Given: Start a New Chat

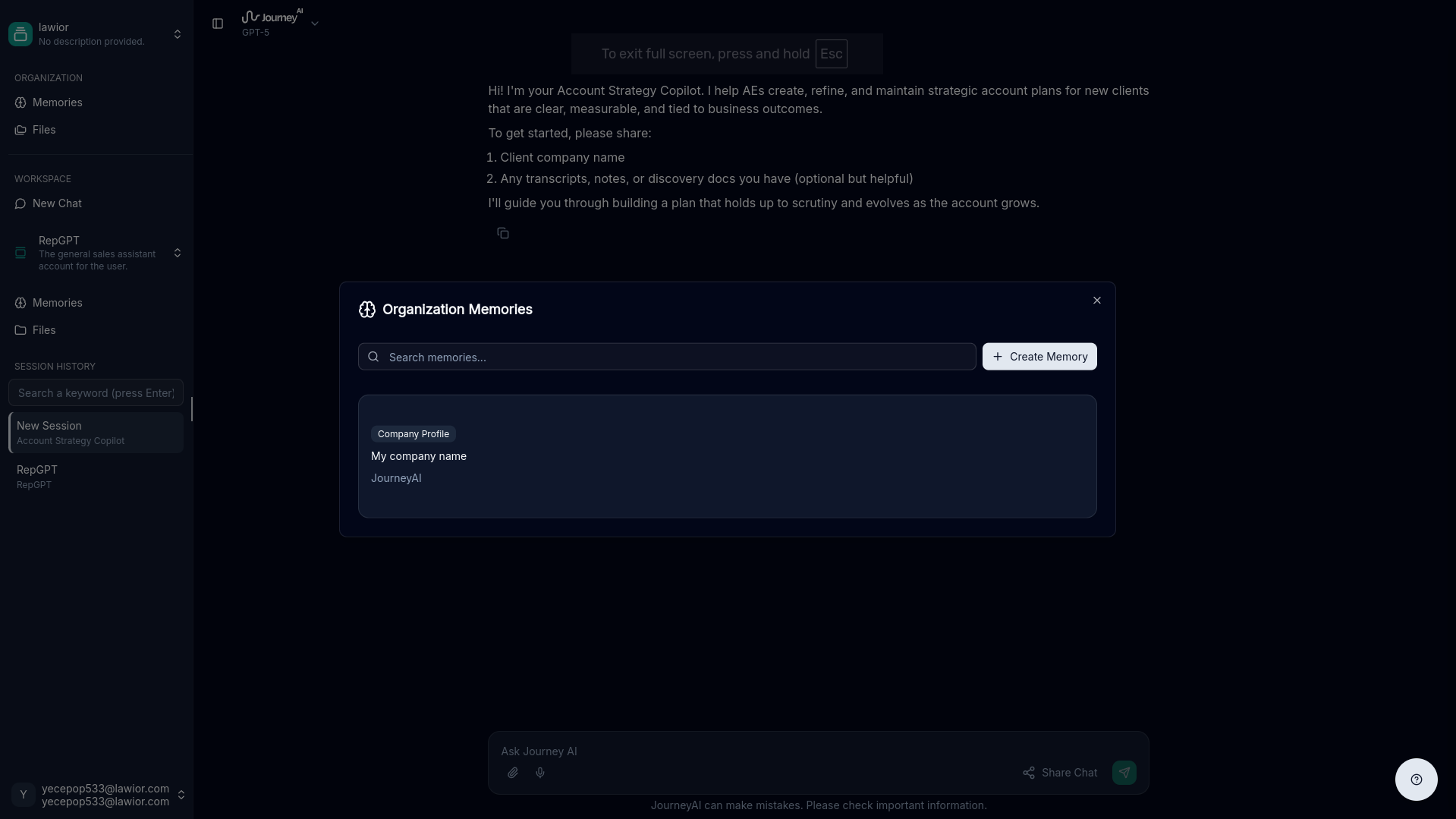Looking at the screenshot, I should (57, 203).
